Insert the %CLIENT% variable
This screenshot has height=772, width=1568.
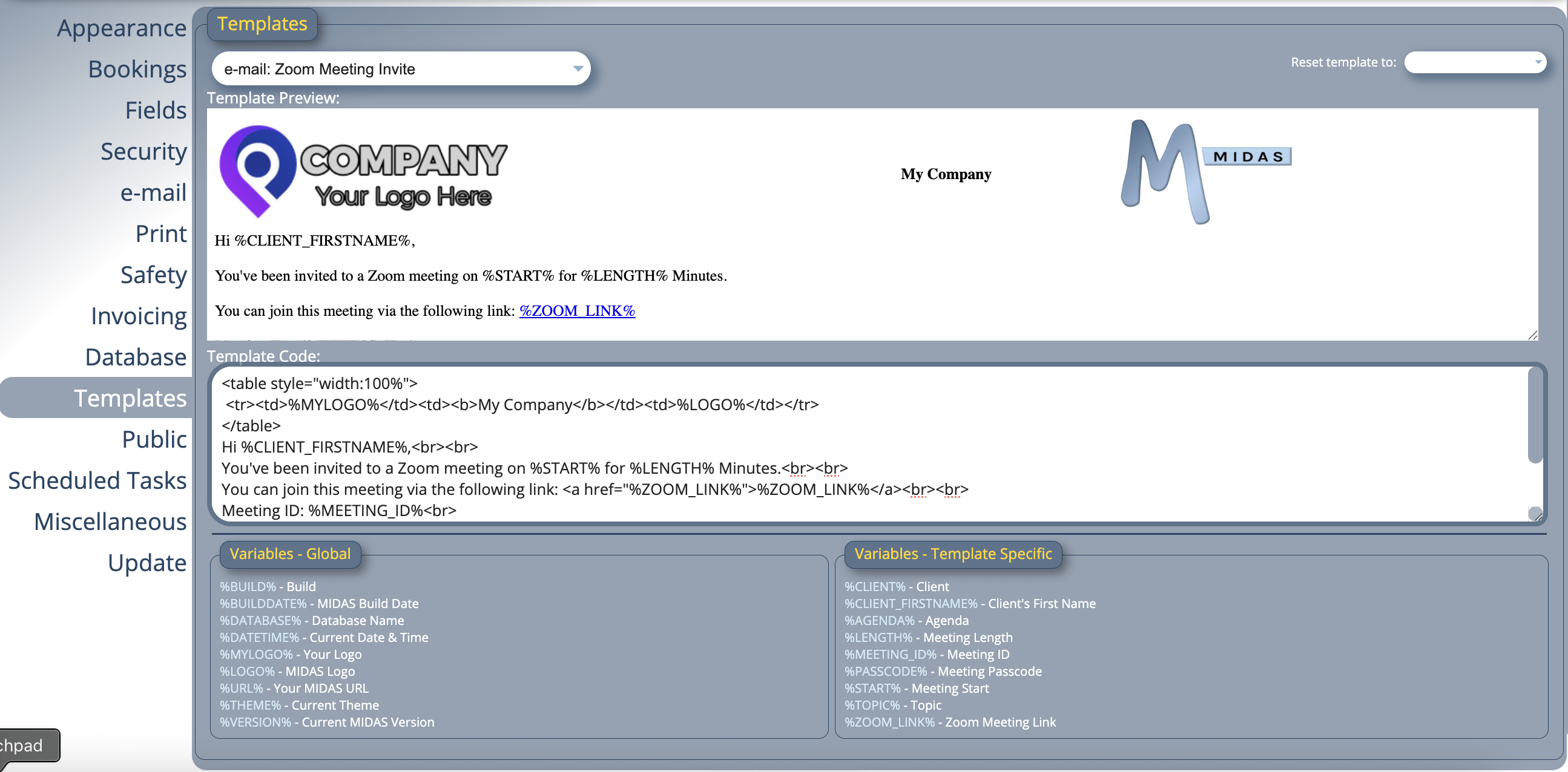click(875, 586)
